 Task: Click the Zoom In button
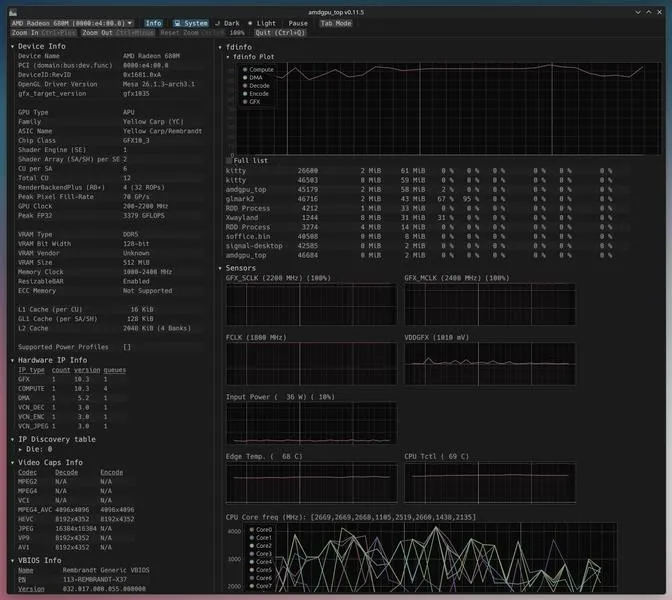coord(43,33)
